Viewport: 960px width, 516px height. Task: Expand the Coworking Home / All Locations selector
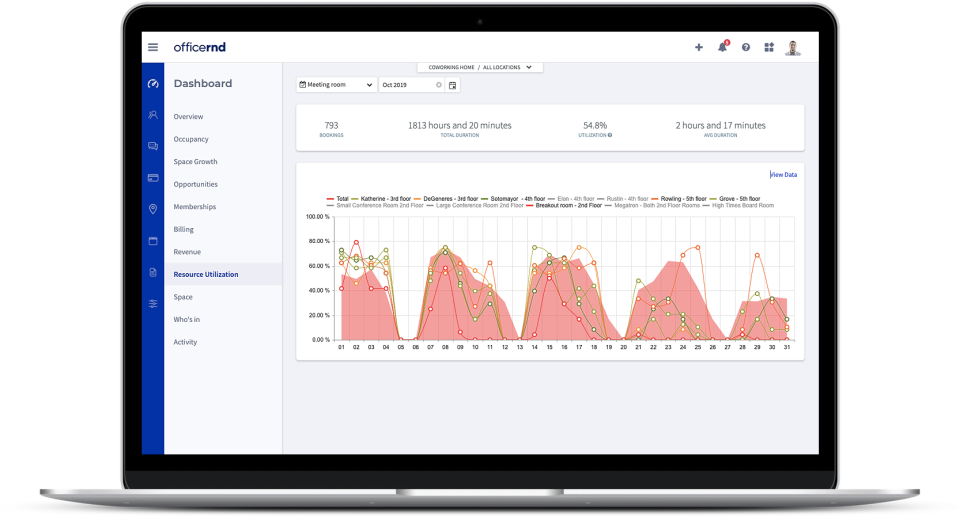480,67
